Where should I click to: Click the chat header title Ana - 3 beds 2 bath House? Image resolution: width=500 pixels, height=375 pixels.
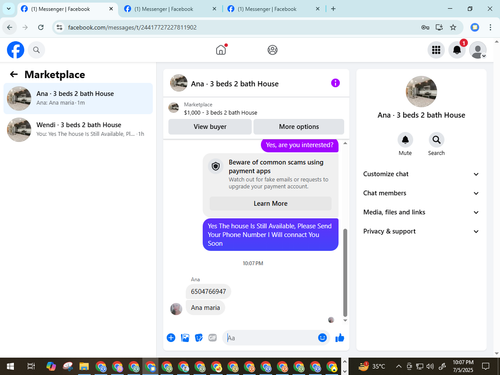click(235, 84)
